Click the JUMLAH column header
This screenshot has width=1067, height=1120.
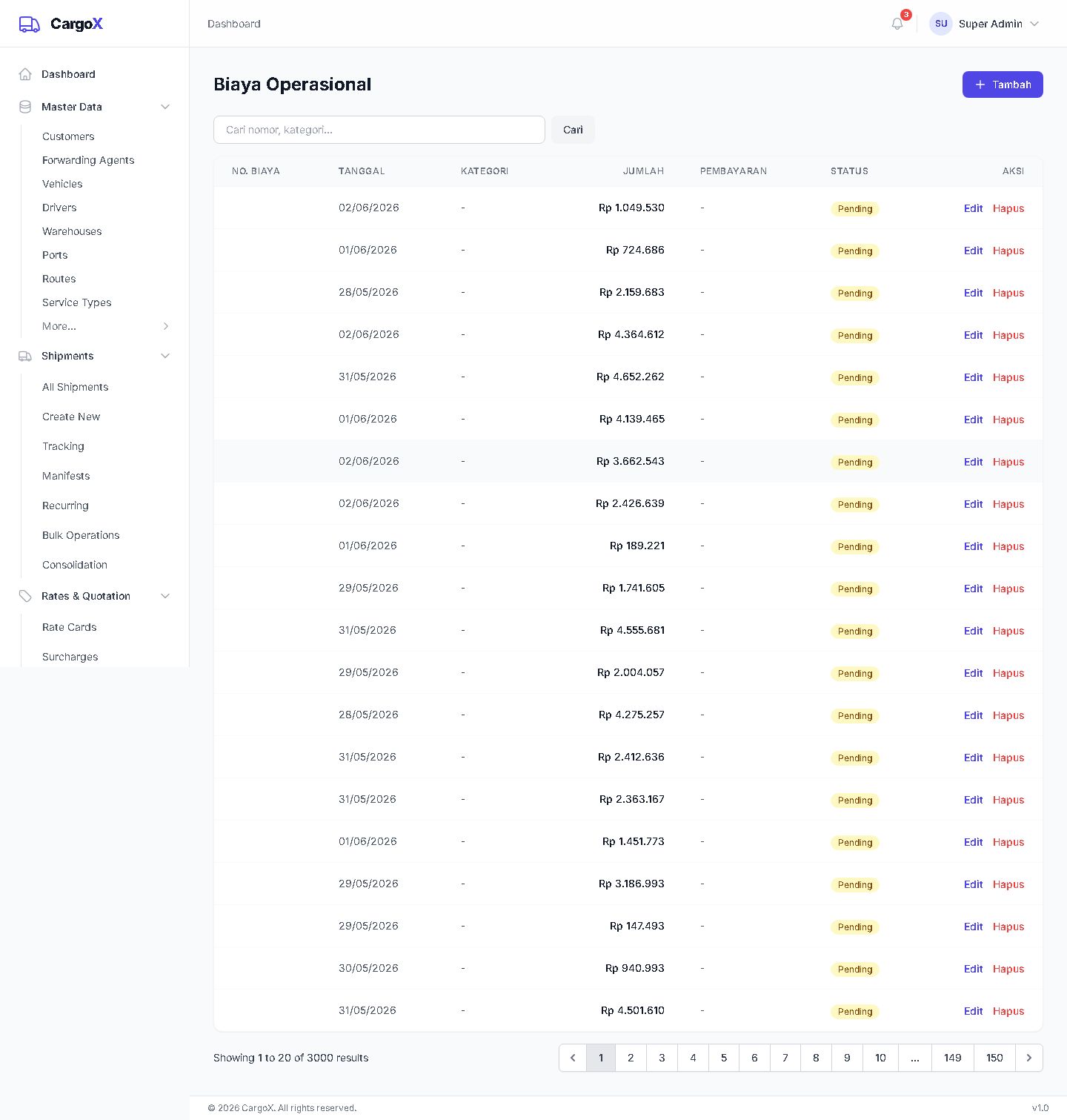(x=643, y=171)
